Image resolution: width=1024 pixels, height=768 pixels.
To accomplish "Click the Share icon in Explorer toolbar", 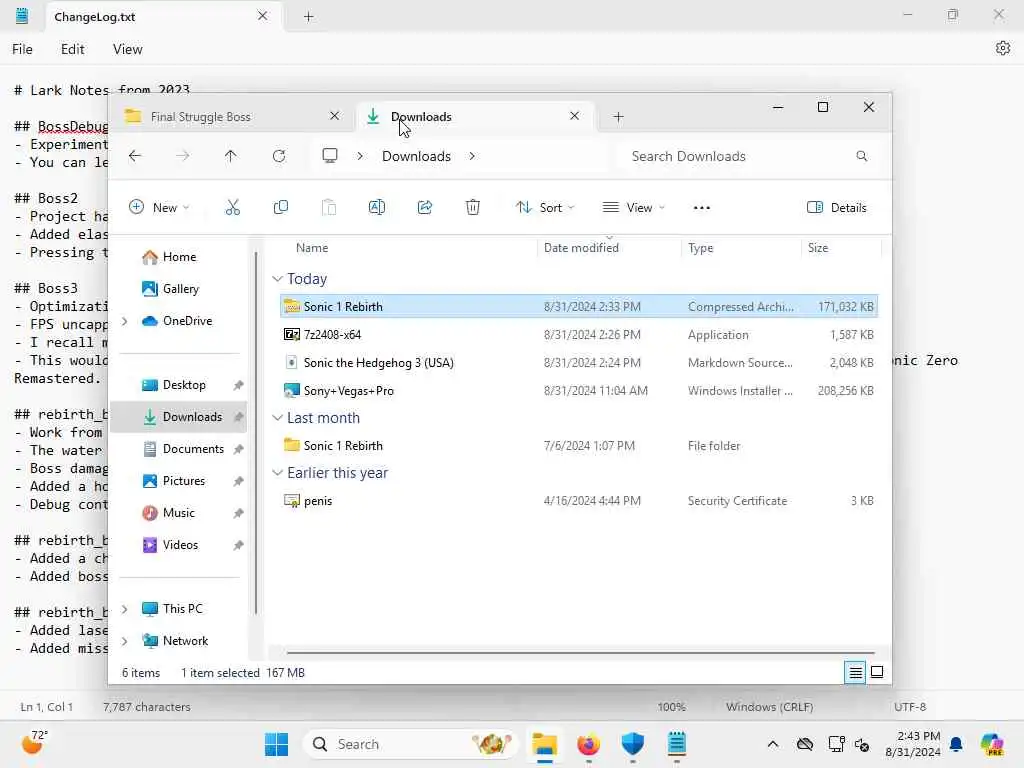I will point(424,208).
